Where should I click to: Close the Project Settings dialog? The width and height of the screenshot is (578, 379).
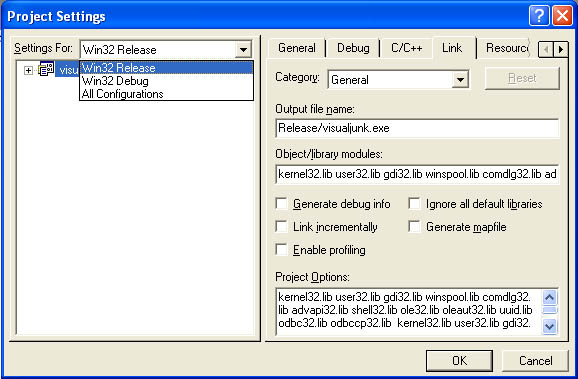[563, 16]
